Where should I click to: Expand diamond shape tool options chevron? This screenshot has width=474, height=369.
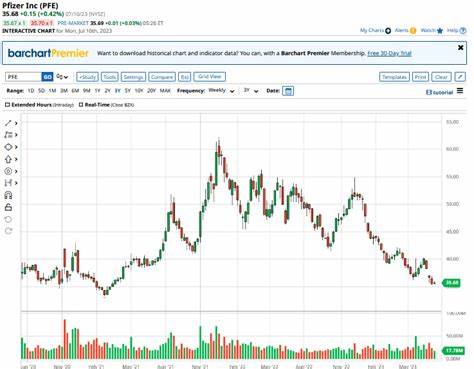click(16, 147)
